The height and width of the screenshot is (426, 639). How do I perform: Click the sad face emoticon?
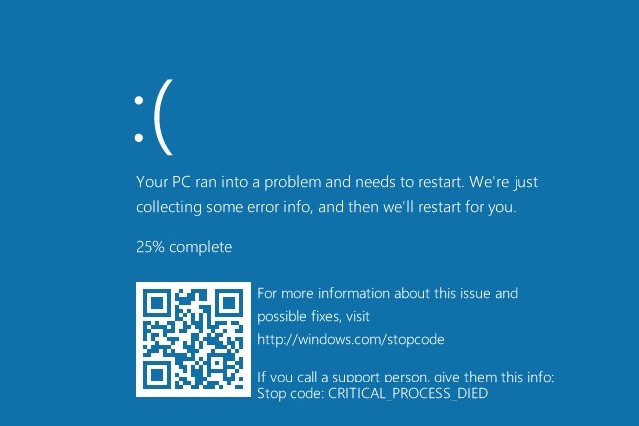tap(154, 117)
